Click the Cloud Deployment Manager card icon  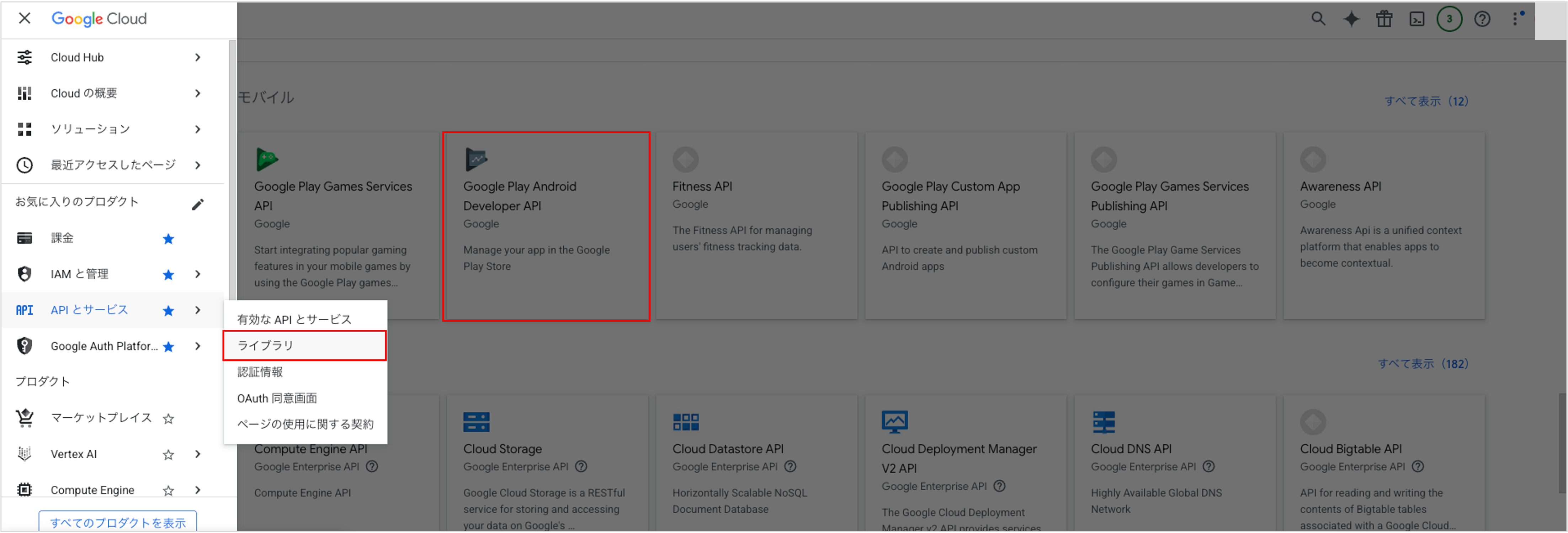(895, 422)
